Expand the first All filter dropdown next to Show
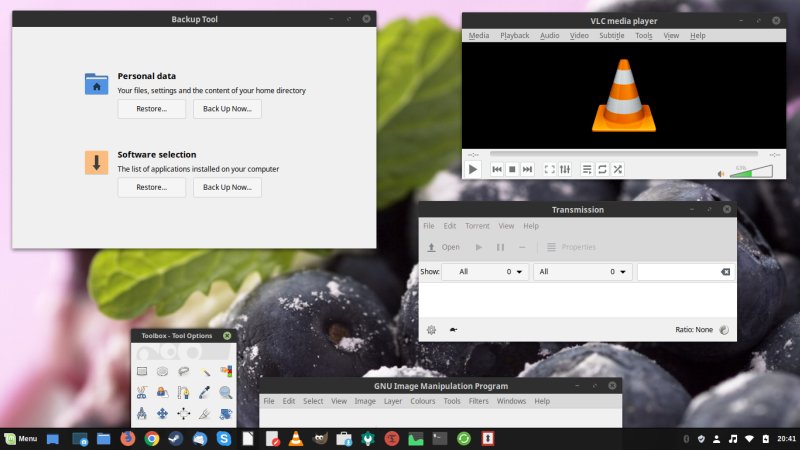 click(x=485, y=271)
